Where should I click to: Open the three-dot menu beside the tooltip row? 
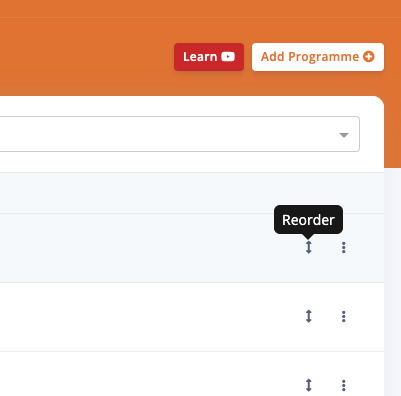[344, 247]
